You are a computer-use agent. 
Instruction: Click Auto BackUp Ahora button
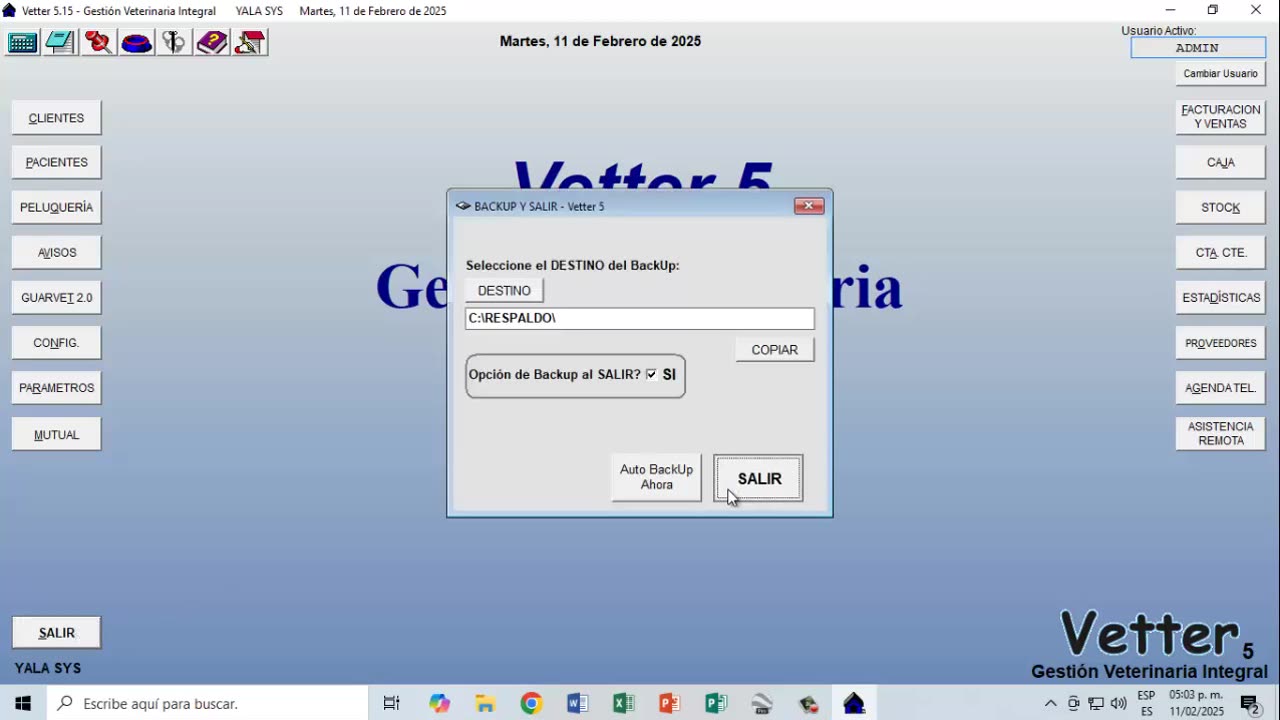click(x=656, y=477)
